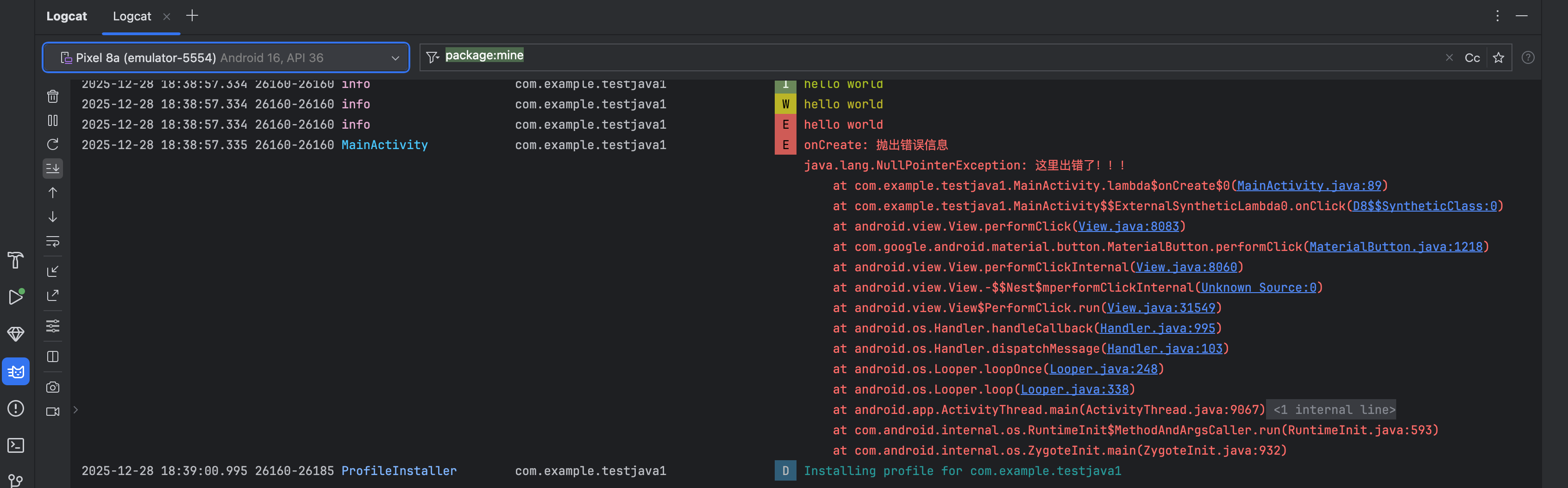Open the MainActivity.java:89 stack trace link
This screenshot has height=488, width=1568.
click(x=1309, y=186)
